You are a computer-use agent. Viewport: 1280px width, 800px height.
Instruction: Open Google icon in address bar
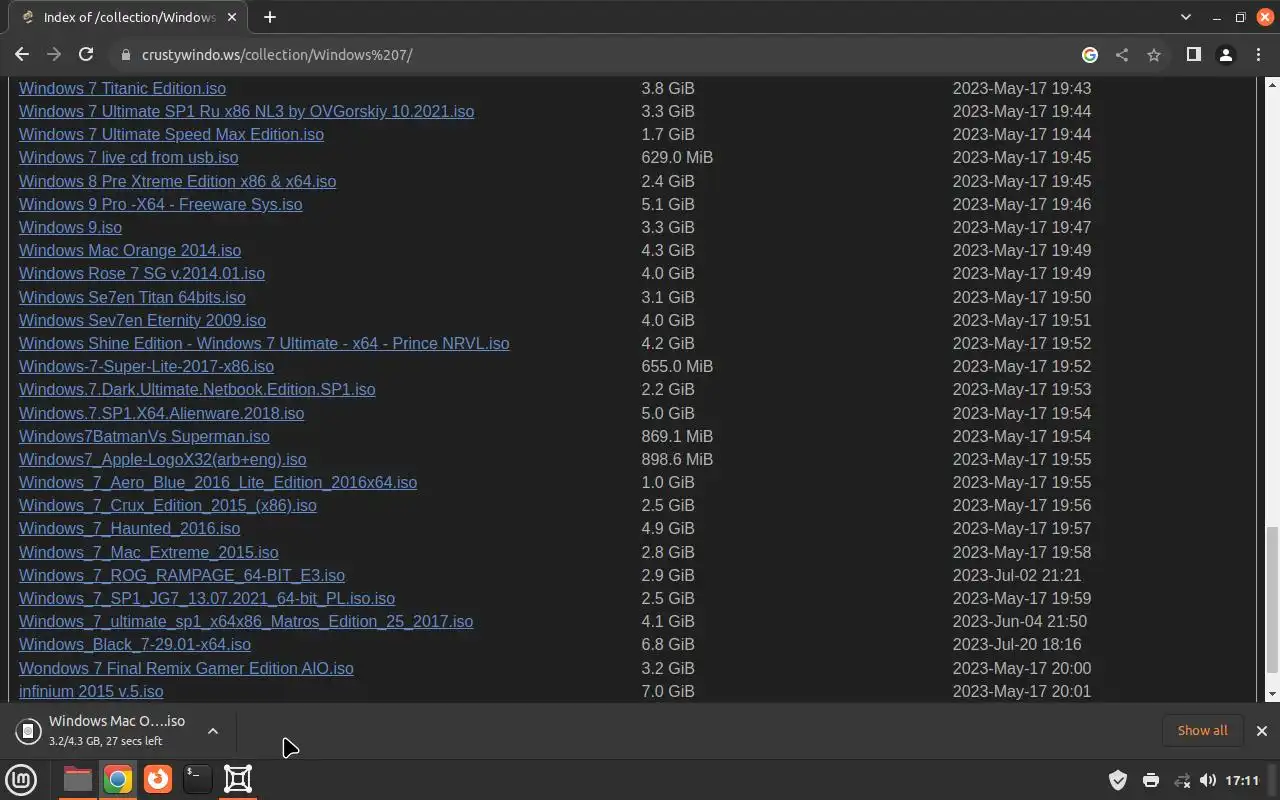[x=1090, y=55]
